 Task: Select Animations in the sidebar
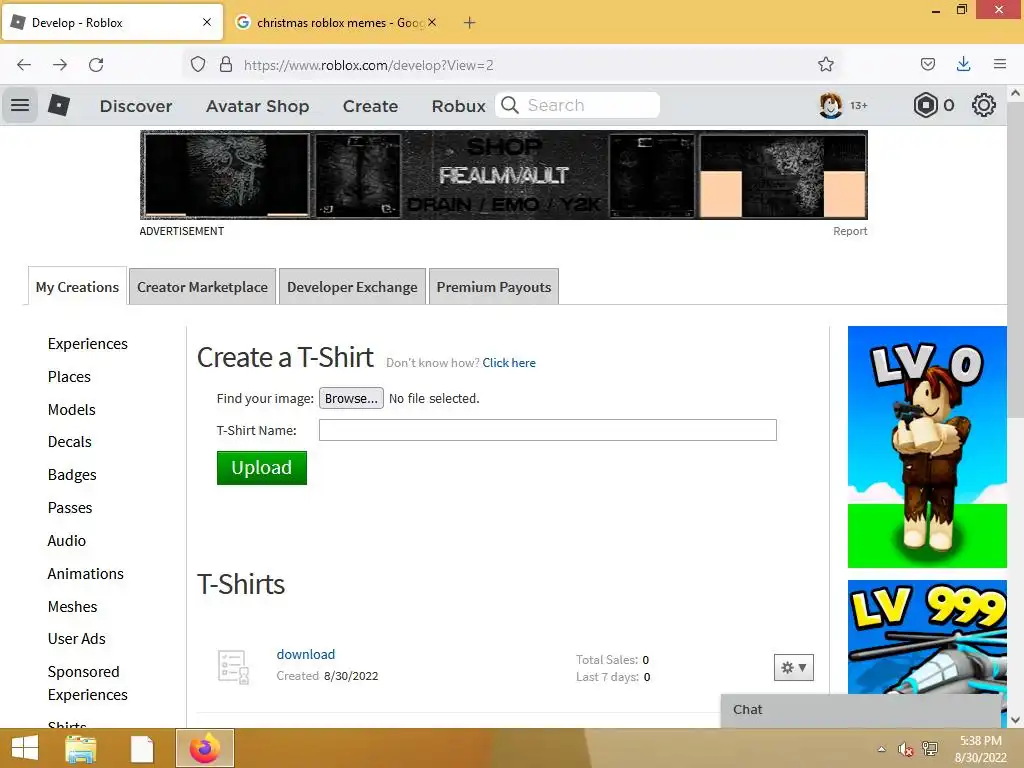coord(86,573)
